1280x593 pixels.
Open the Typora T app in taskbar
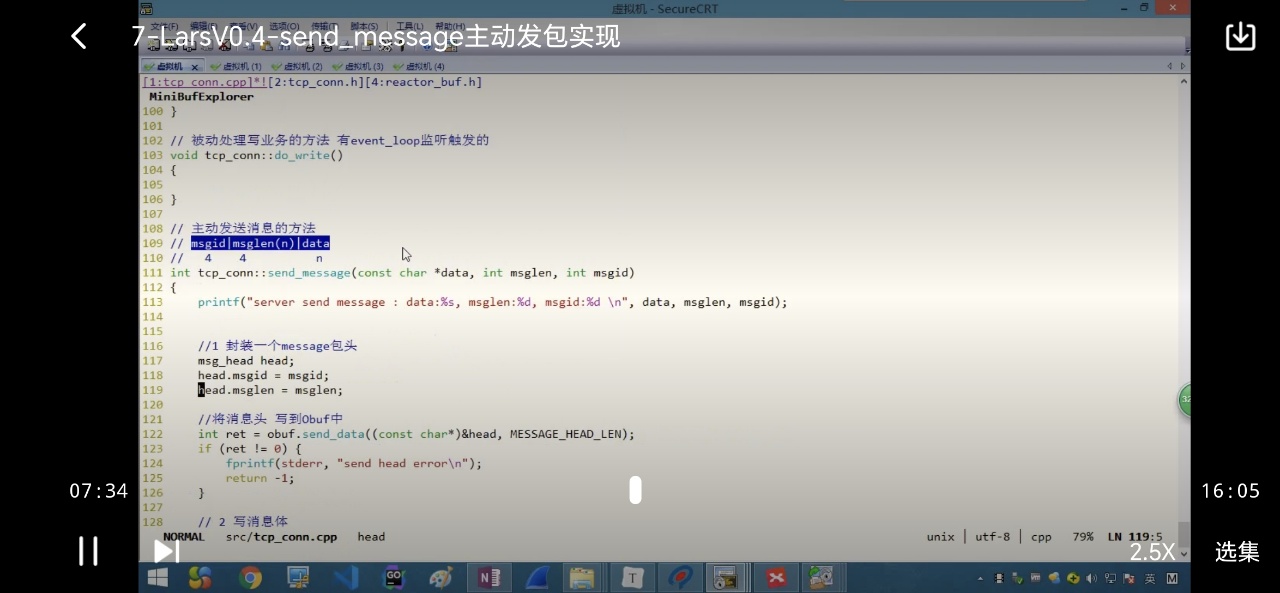(632, 578)
